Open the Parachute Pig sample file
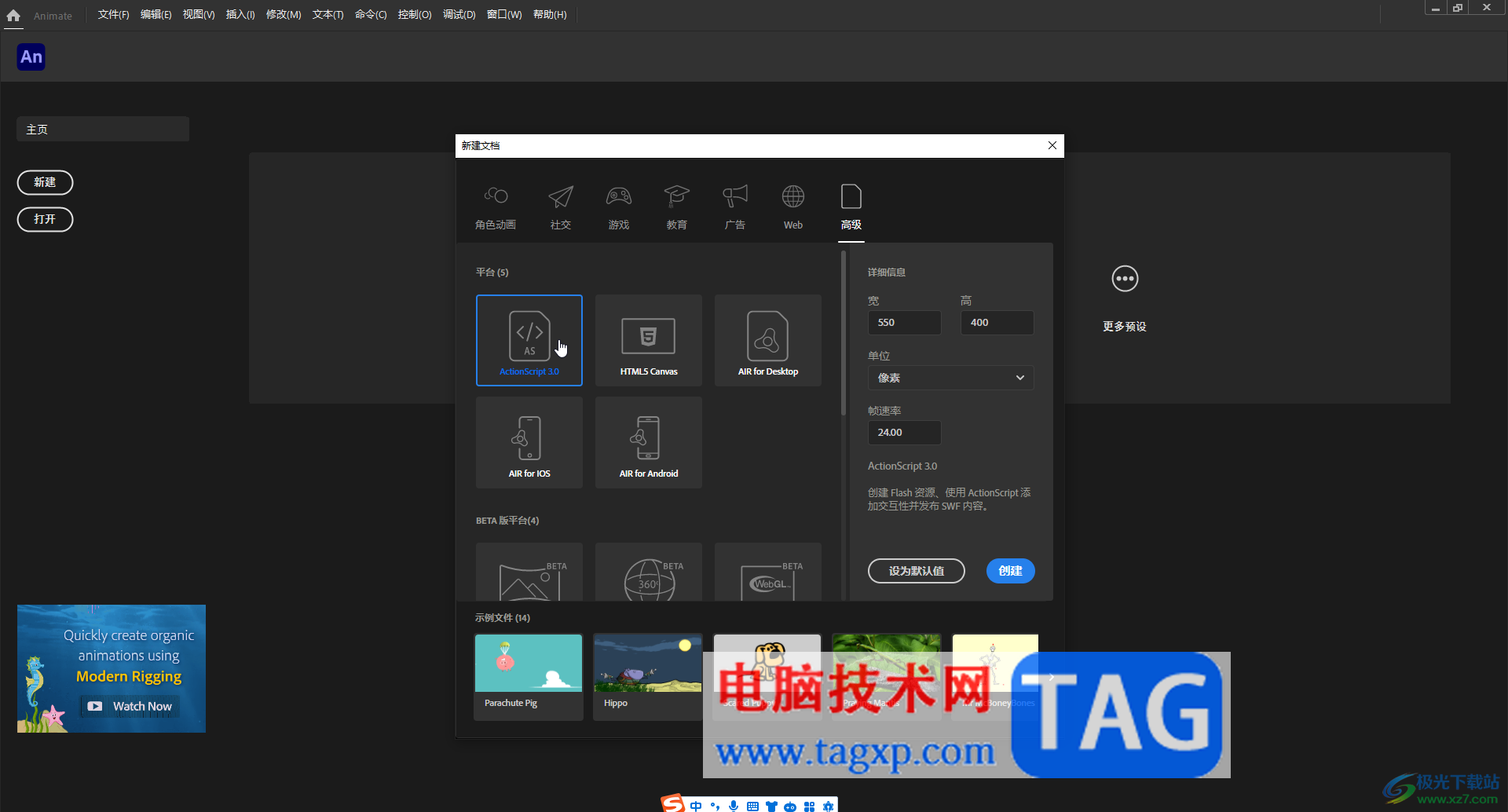Image resolution: width=1508 pixels, height=812 pixels. pos(529,677)
